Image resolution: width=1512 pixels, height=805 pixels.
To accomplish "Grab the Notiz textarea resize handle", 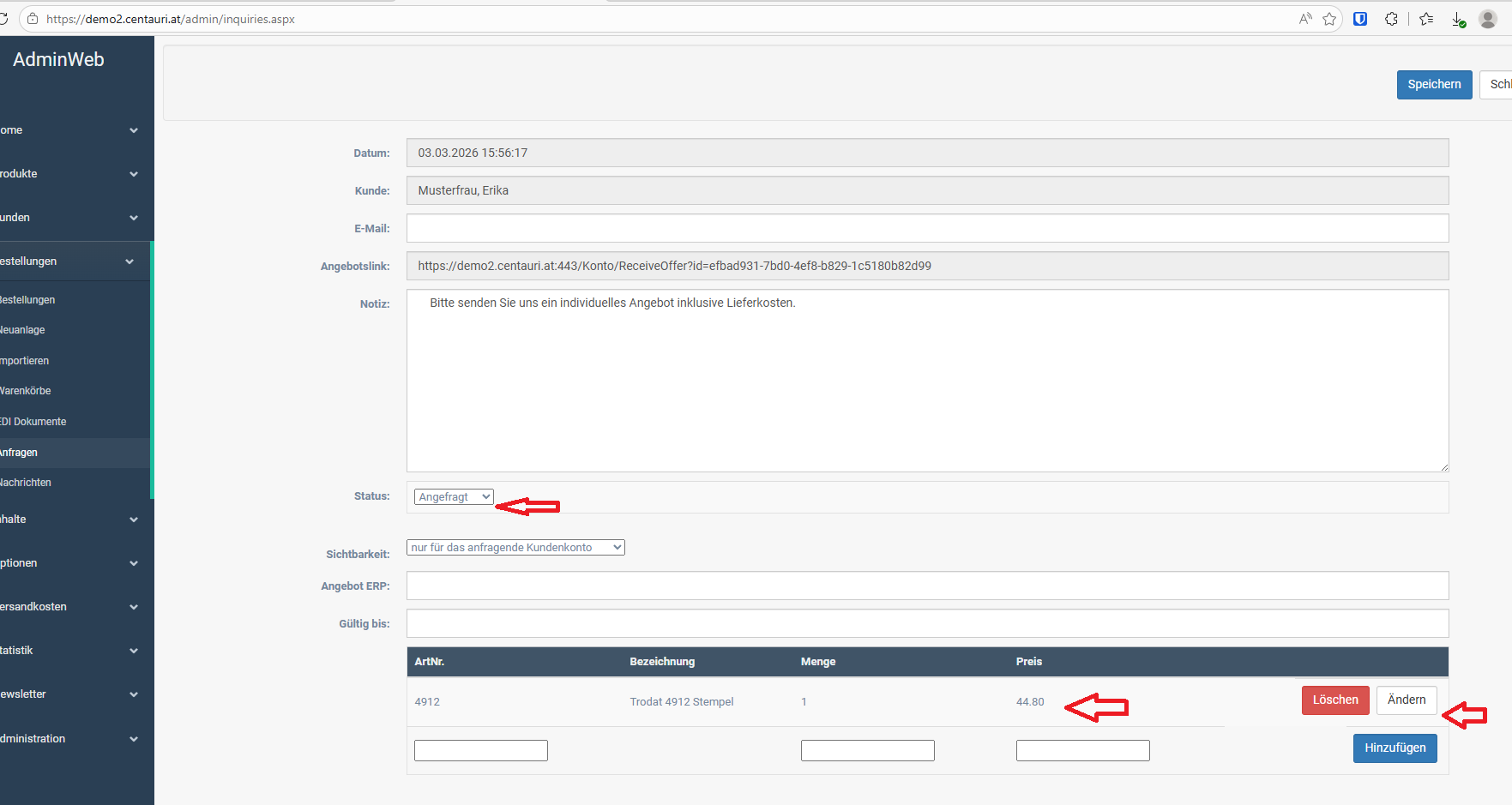I will coord(1444,467).
